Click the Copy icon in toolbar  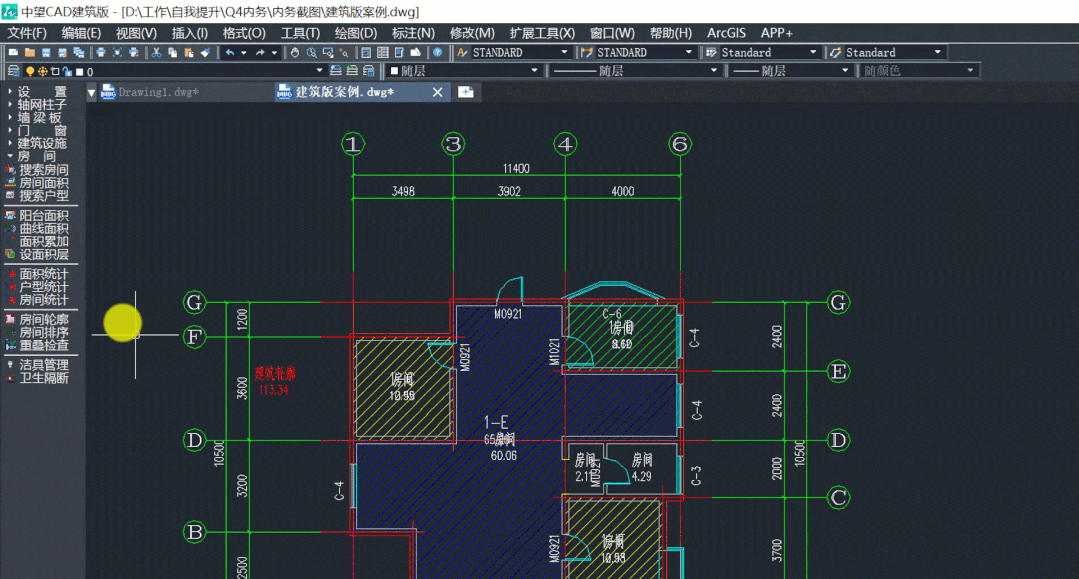click(x=173, y=52)
